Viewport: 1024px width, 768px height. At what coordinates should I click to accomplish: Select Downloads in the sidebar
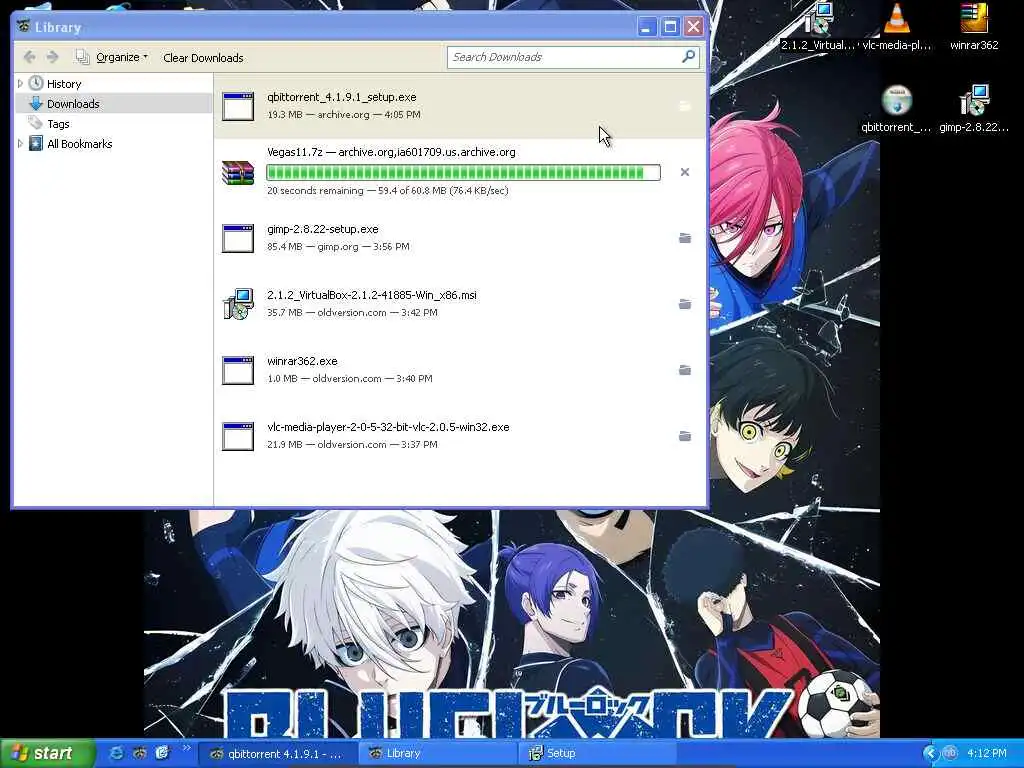click(72, 104)
